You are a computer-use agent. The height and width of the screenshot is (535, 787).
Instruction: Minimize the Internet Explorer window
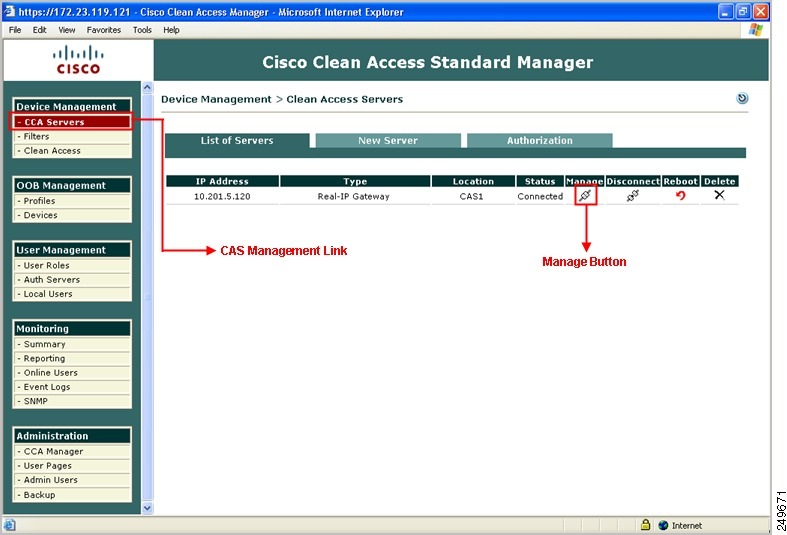pyautogui.click(x=726, y=12)
